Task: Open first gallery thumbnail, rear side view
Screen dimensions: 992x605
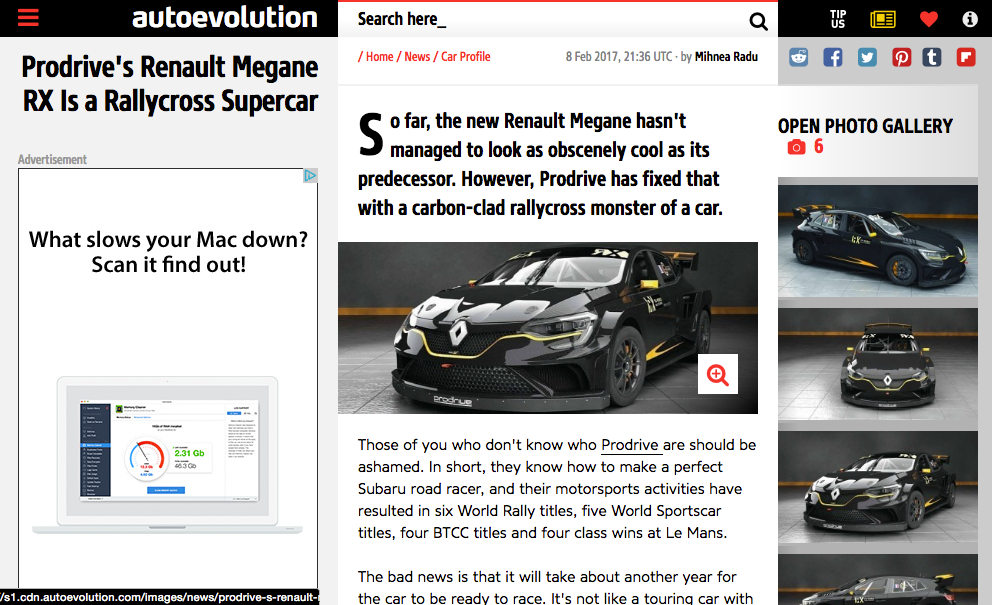Action: (877, 241)
